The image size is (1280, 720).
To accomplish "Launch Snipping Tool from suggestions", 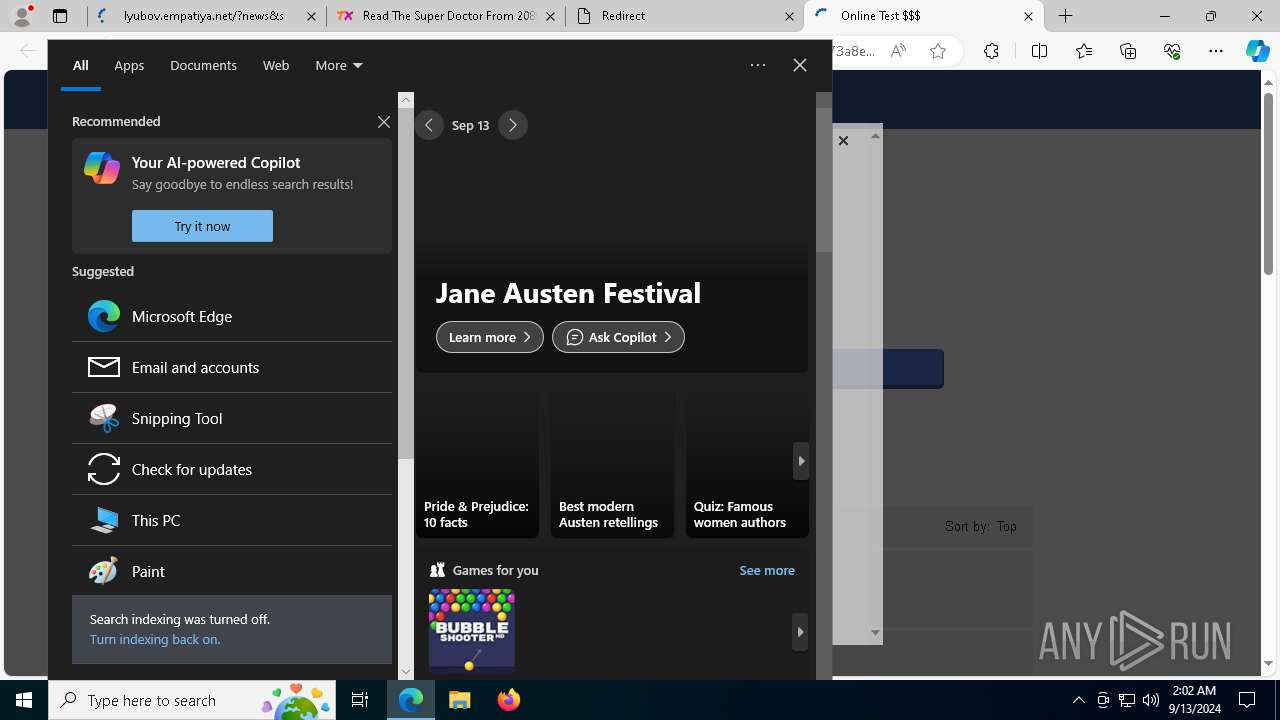I will (232, 418).
